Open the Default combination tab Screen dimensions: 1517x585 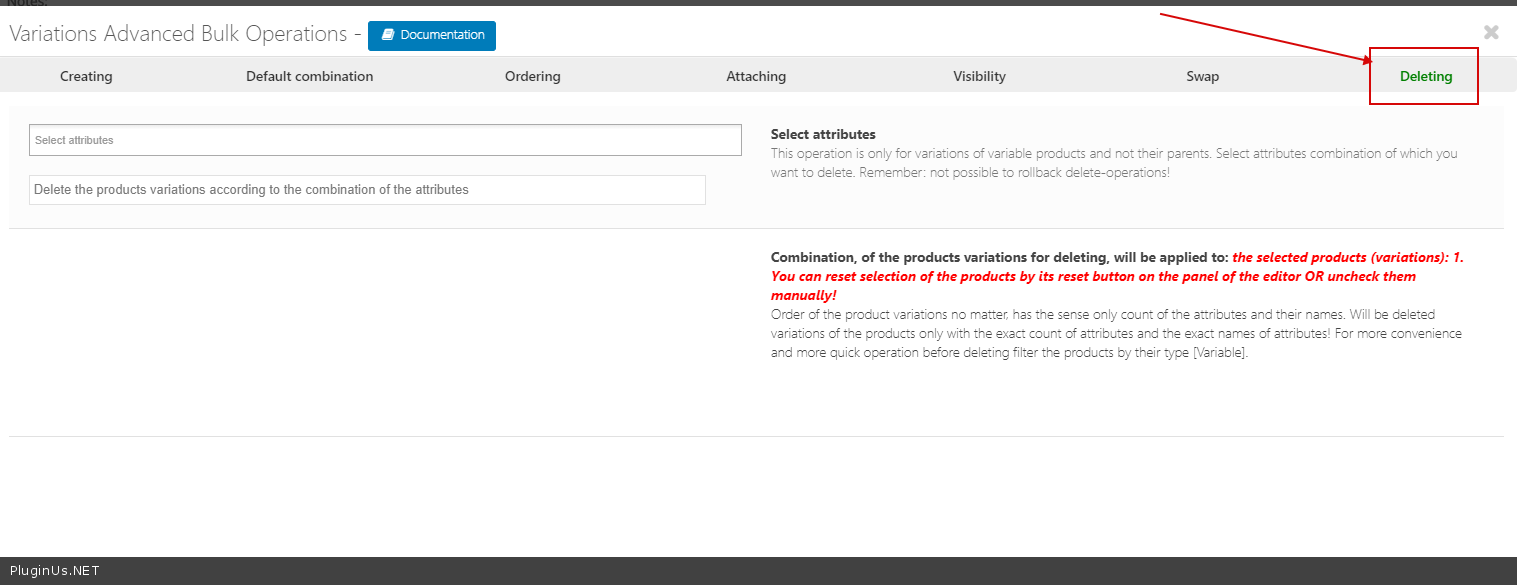(309, 76)
